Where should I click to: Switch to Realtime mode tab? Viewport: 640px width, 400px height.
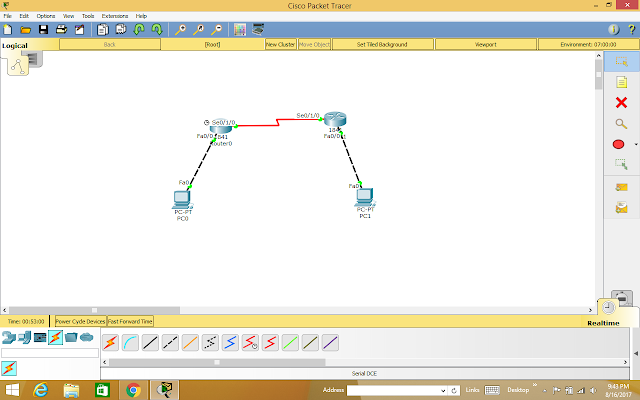603,323
